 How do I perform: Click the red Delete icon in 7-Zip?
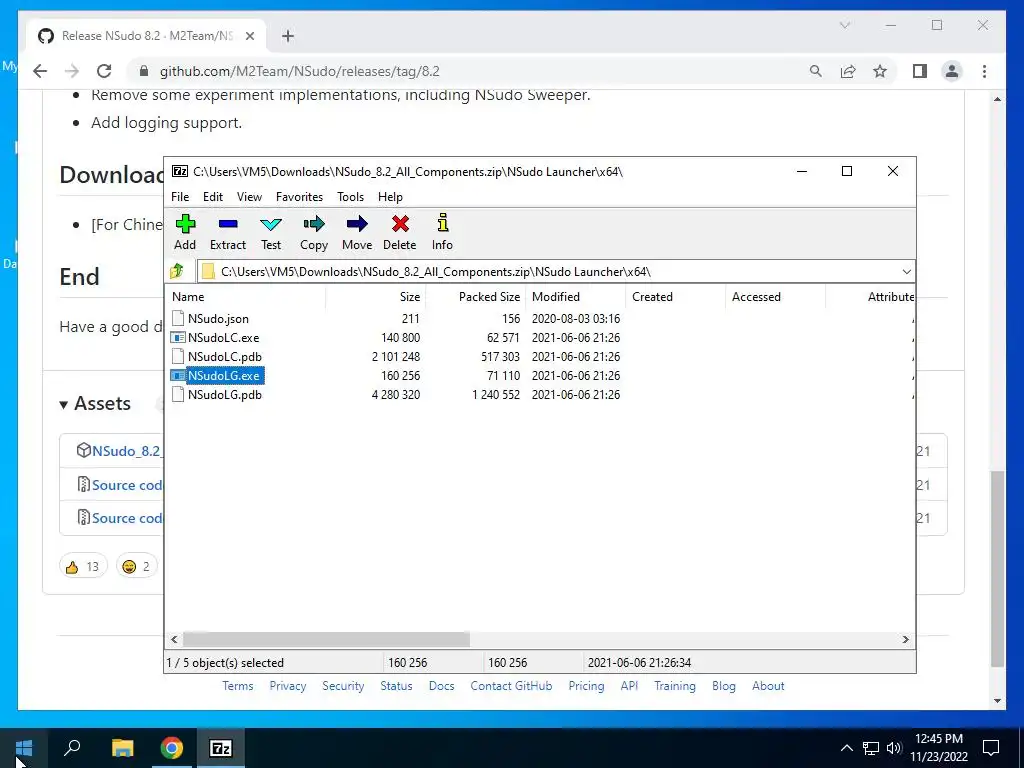point(400,232)
